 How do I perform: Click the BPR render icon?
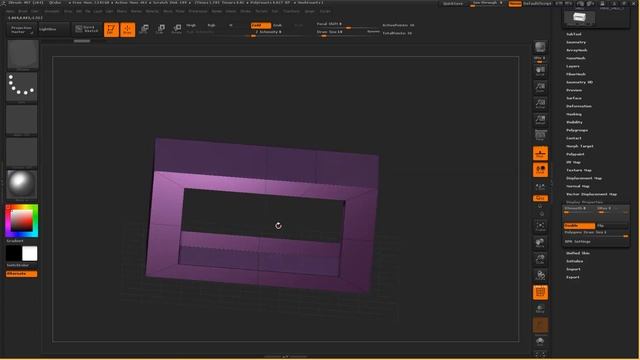click(540, 47)
